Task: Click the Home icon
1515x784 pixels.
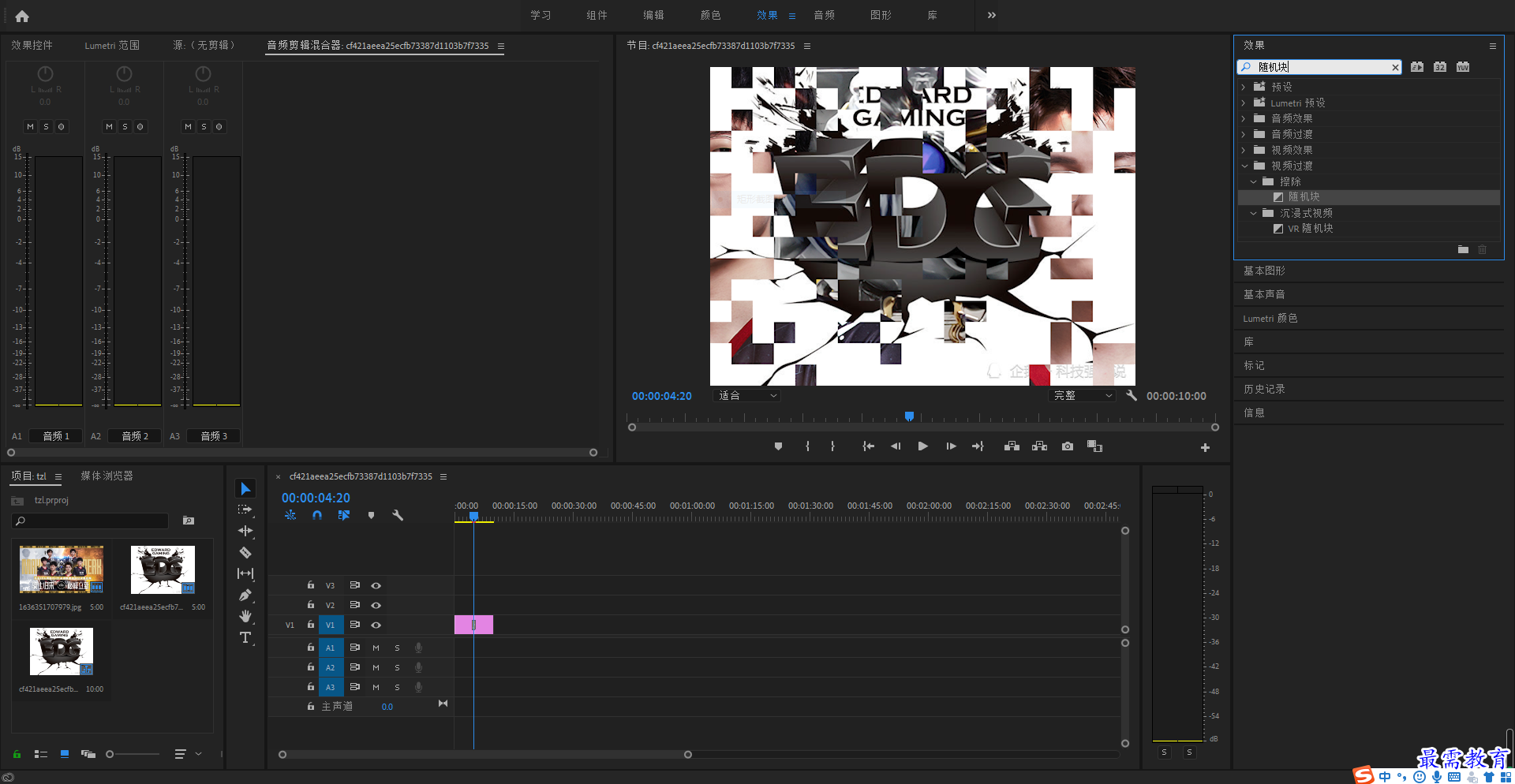Action: 22,16
